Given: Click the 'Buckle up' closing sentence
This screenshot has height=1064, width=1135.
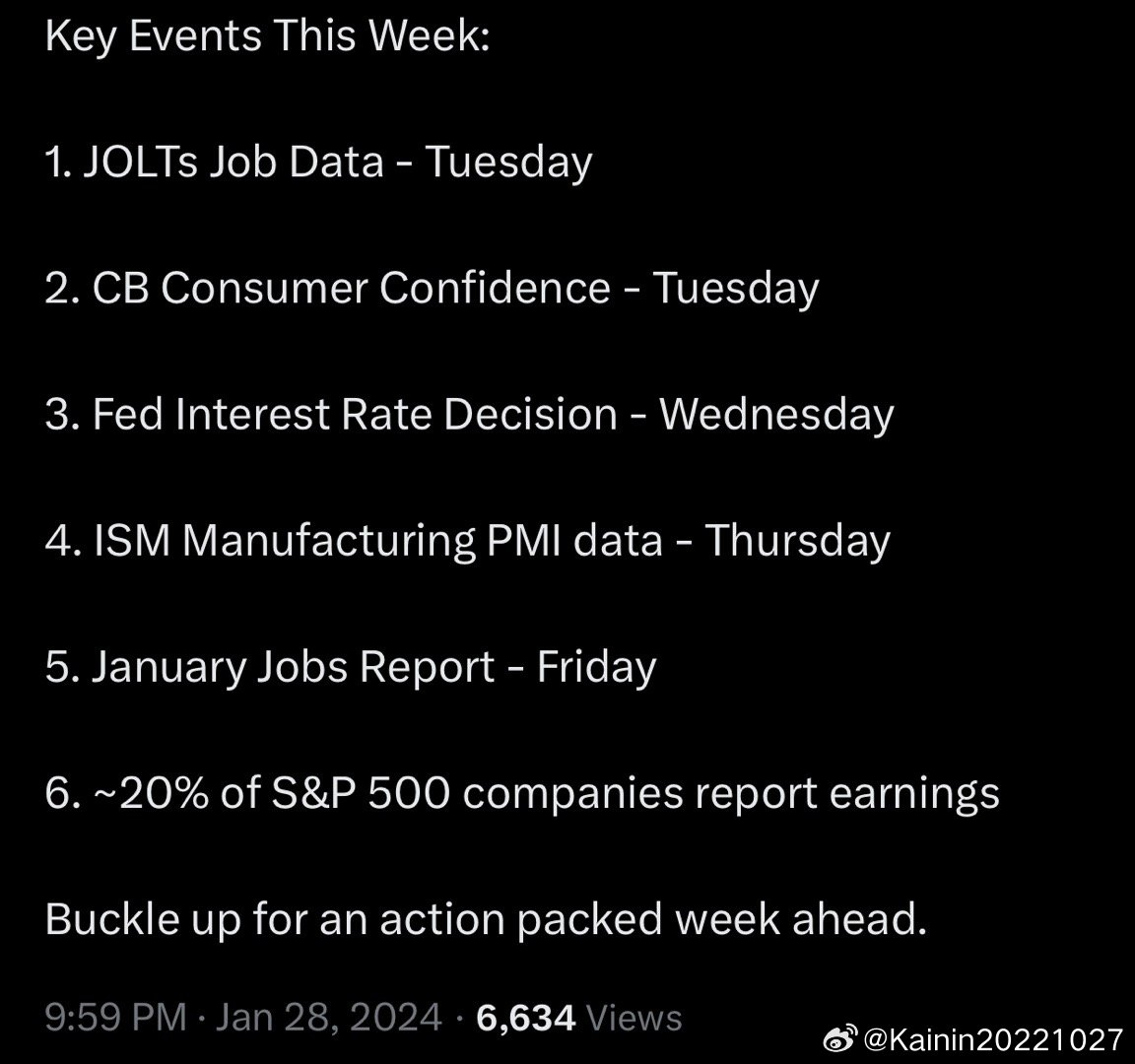Looking at the screenshot, I should [x=486, y=919].
